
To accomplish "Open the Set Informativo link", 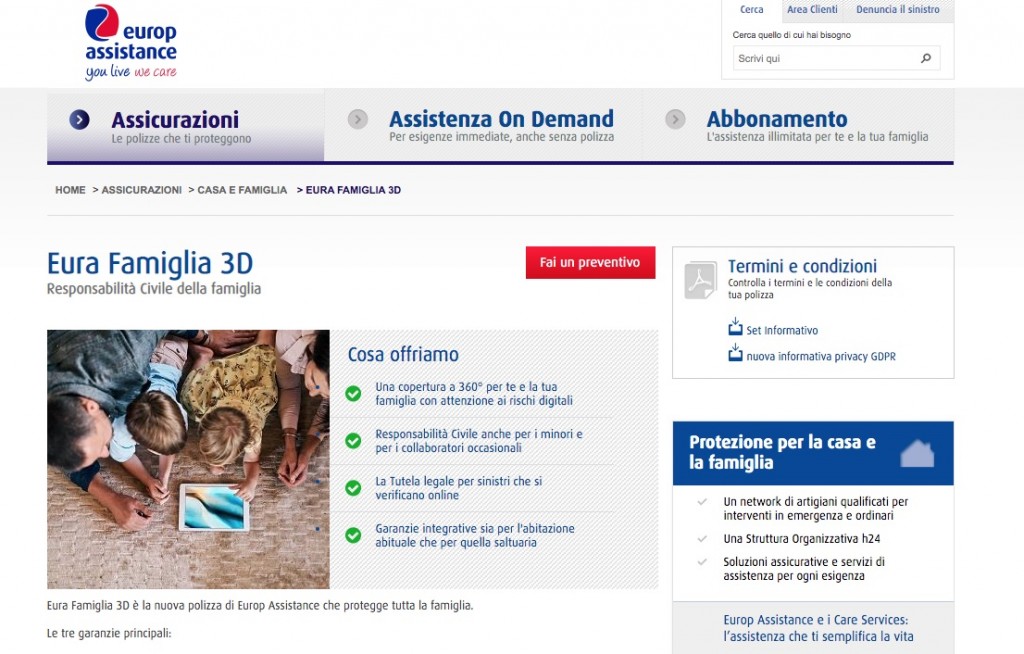I will point(782,331).
